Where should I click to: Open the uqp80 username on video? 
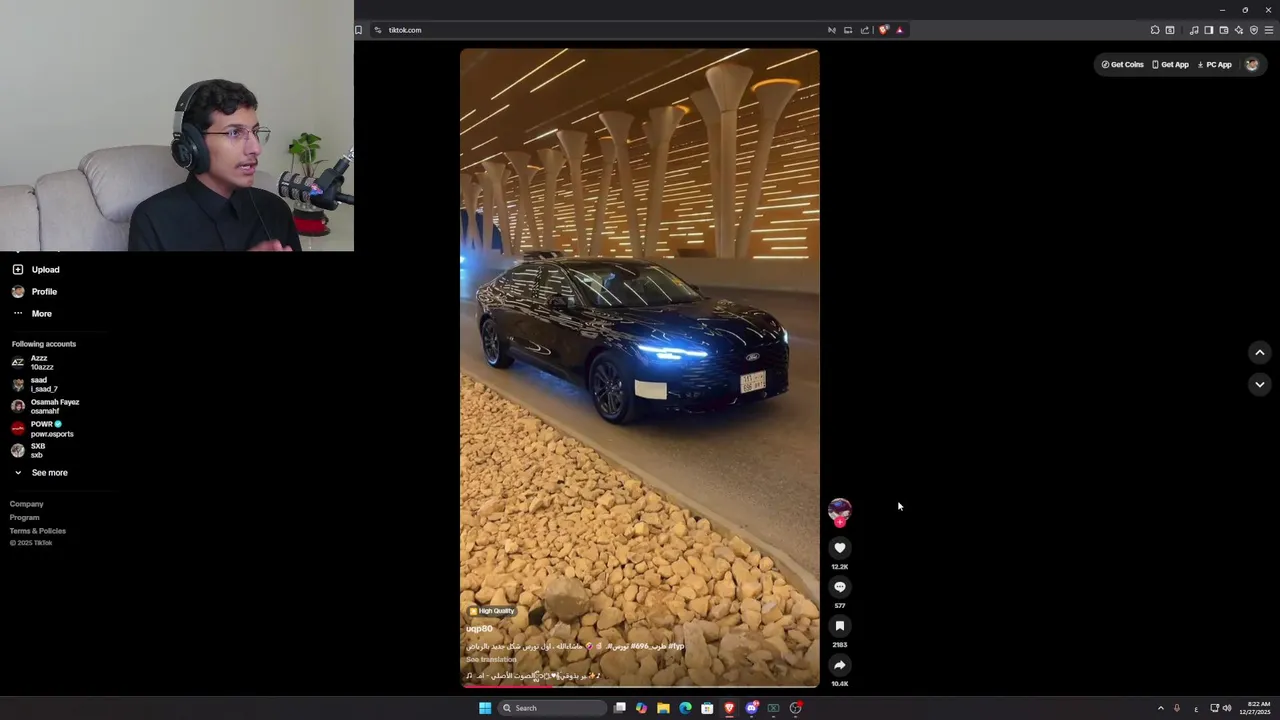click(x=479, y=629)
